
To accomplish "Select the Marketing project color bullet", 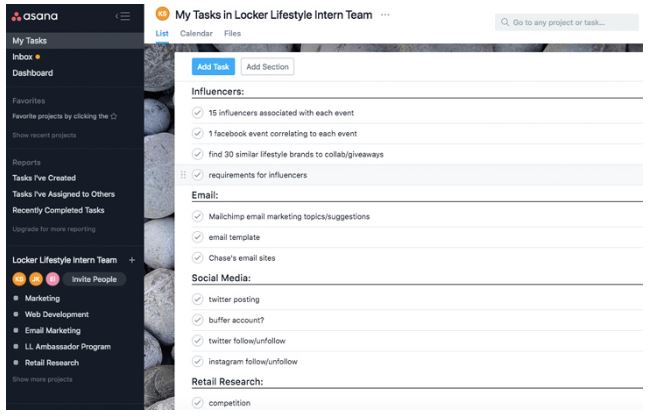I will click(16, 298).
